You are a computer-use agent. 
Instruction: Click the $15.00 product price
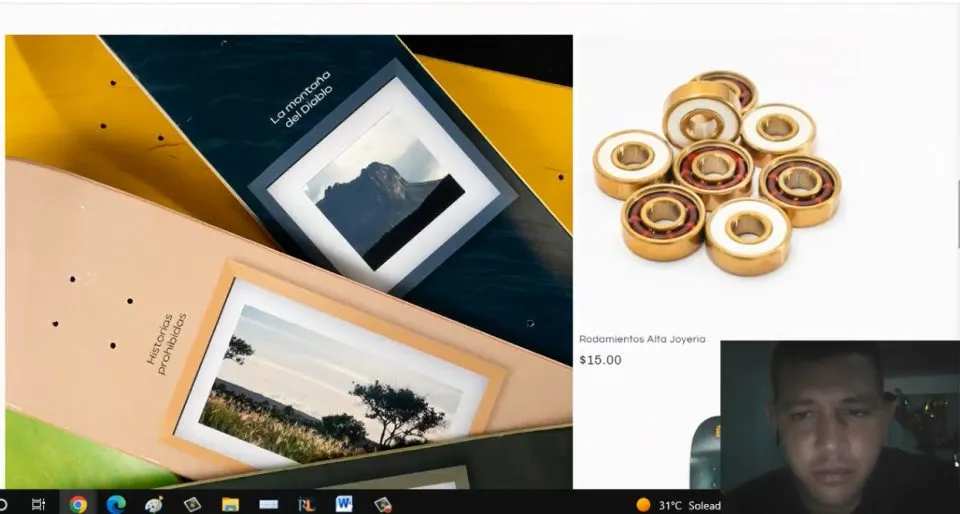click(x=600, y=360)
